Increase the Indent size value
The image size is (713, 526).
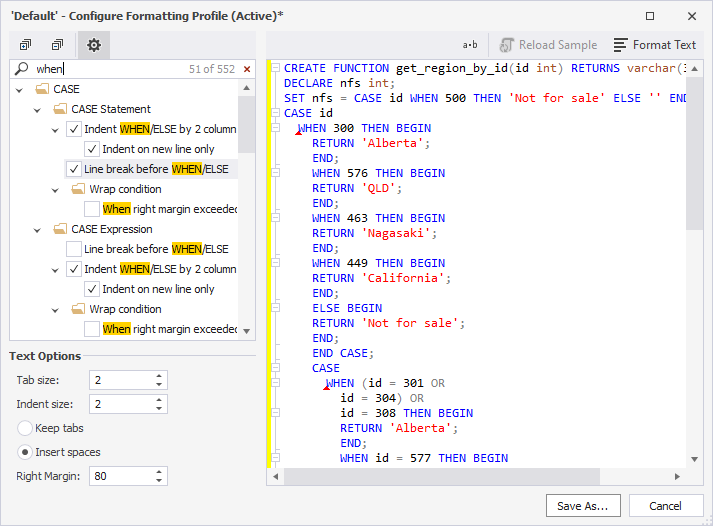159,400
